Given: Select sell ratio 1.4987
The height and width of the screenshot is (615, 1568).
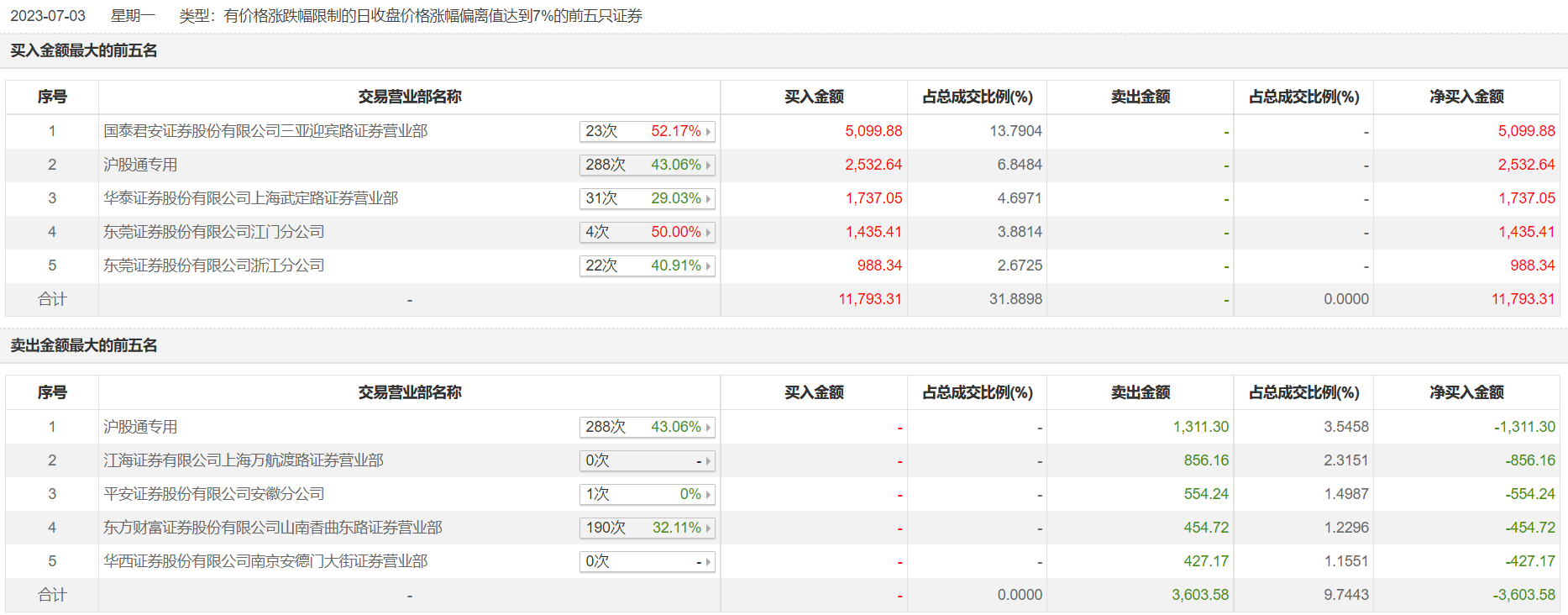Looking at the screenshot, I should tap(1346, 494).
